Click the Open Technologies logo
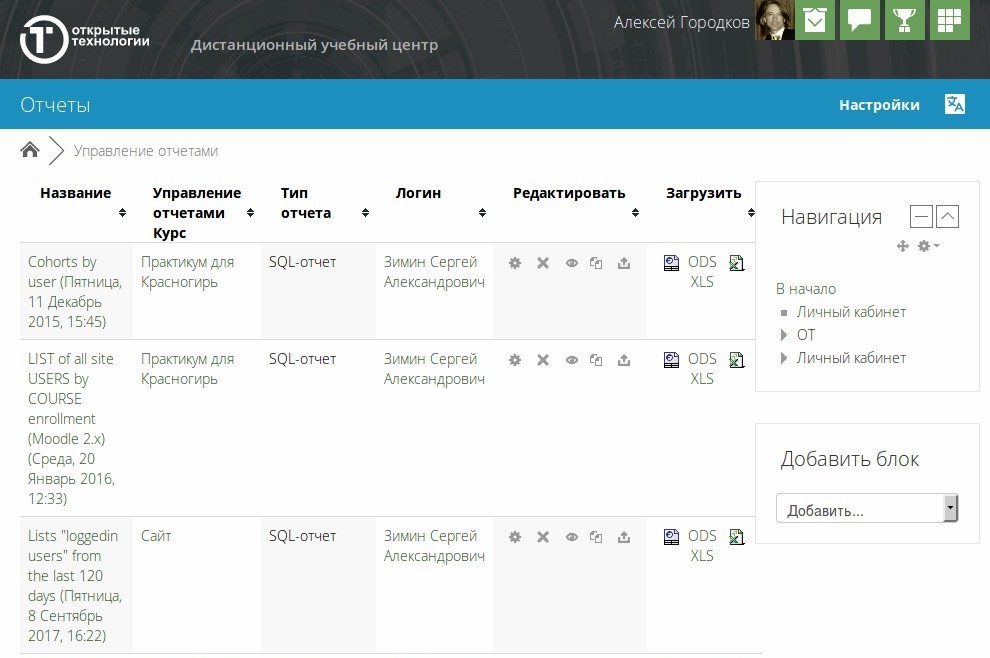Viewport: 990px width, 658px height. point(85,39)
